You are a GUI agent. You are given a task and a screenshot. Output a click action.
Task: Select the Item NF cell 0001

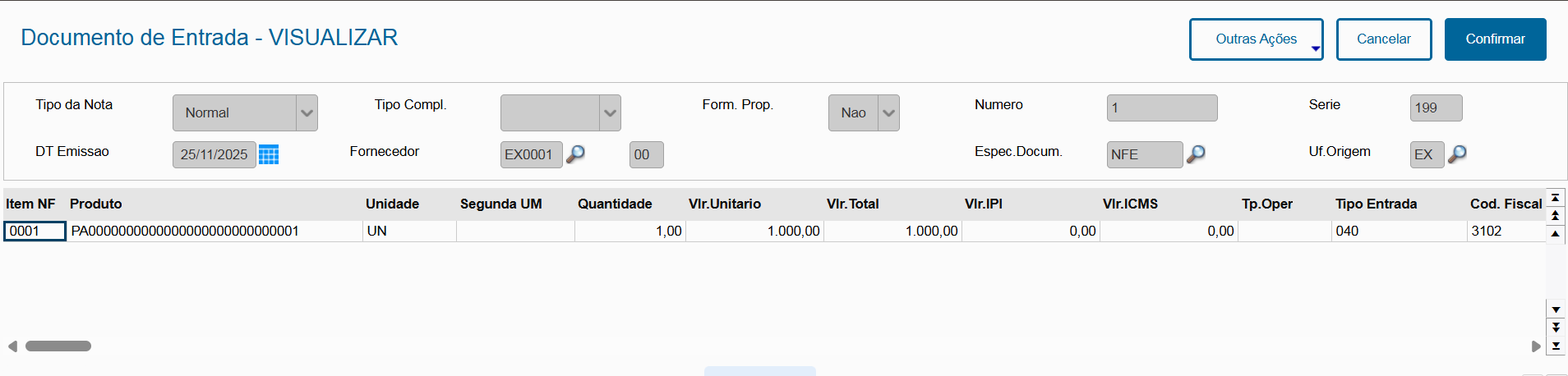point(35,232)
